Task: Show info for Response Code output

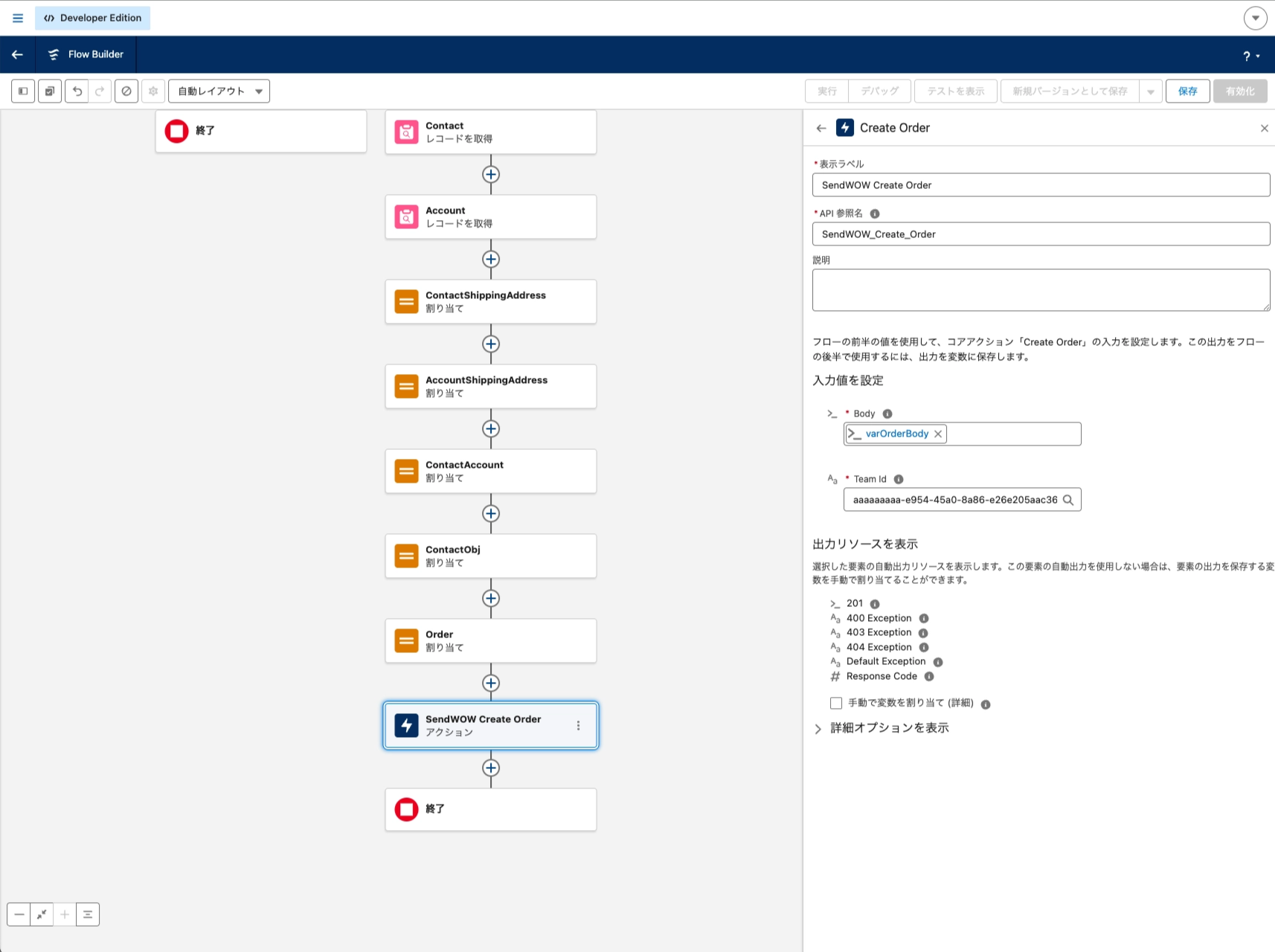Action: [x=929, y=676]
